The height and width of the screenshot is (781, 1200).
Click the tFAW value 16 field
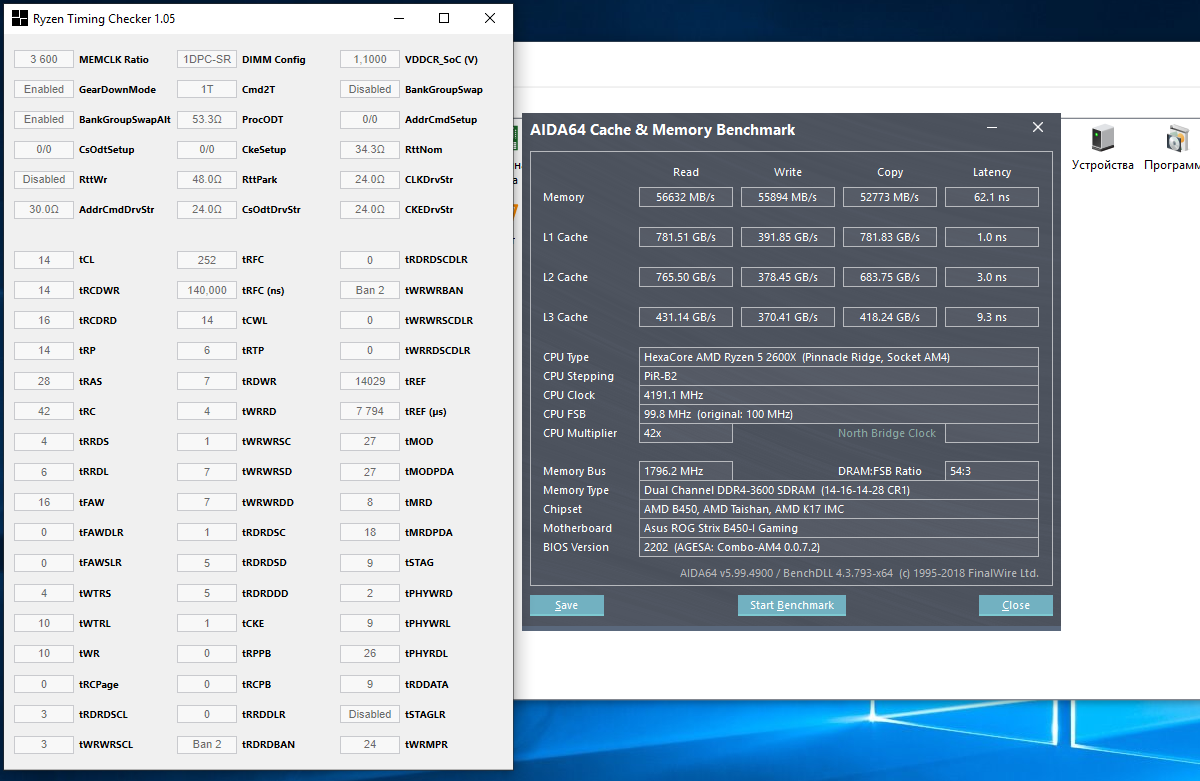click(44, 502)
